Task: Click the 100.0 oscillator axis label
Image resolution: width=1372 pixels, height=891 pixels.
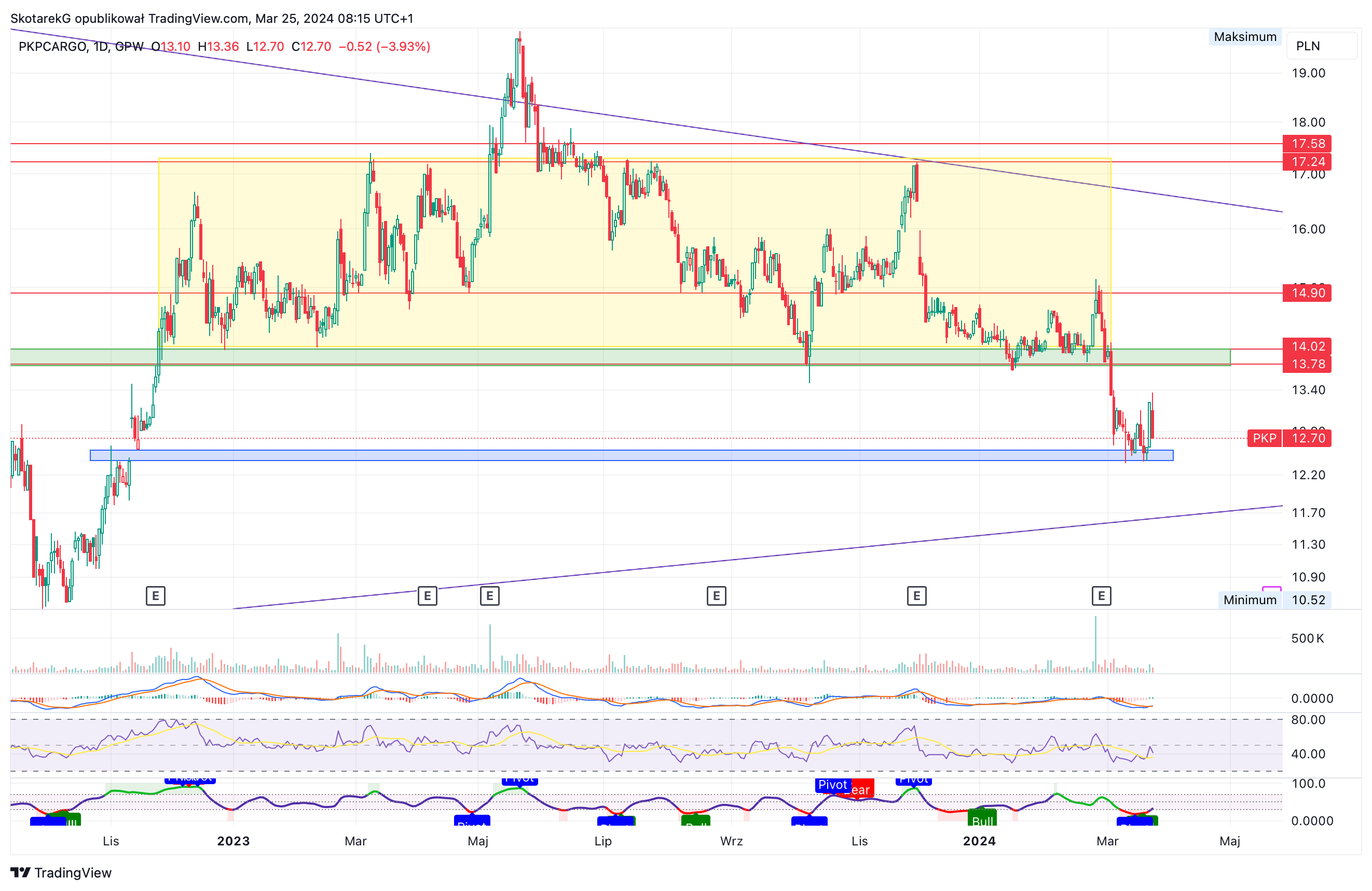Action: point(1308,784)
